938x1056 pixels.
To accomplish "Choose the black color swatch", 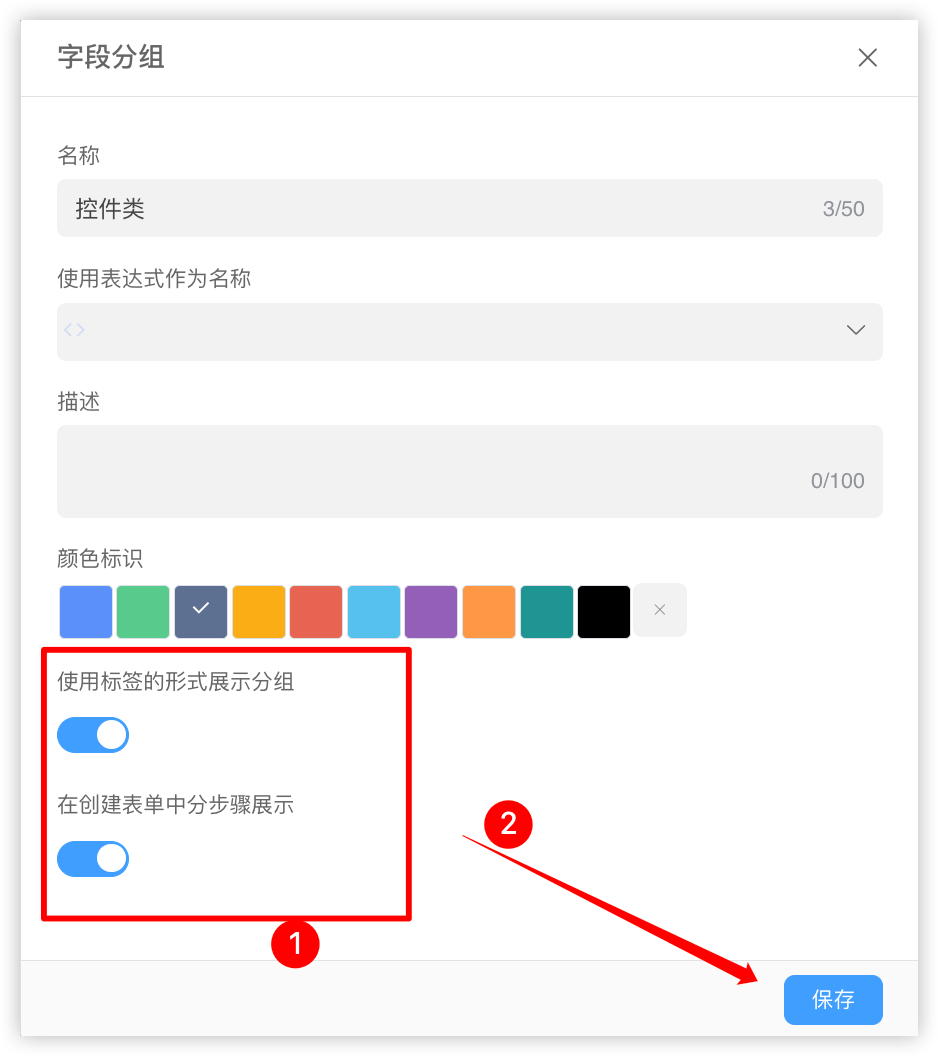I will tap(604, 612).
